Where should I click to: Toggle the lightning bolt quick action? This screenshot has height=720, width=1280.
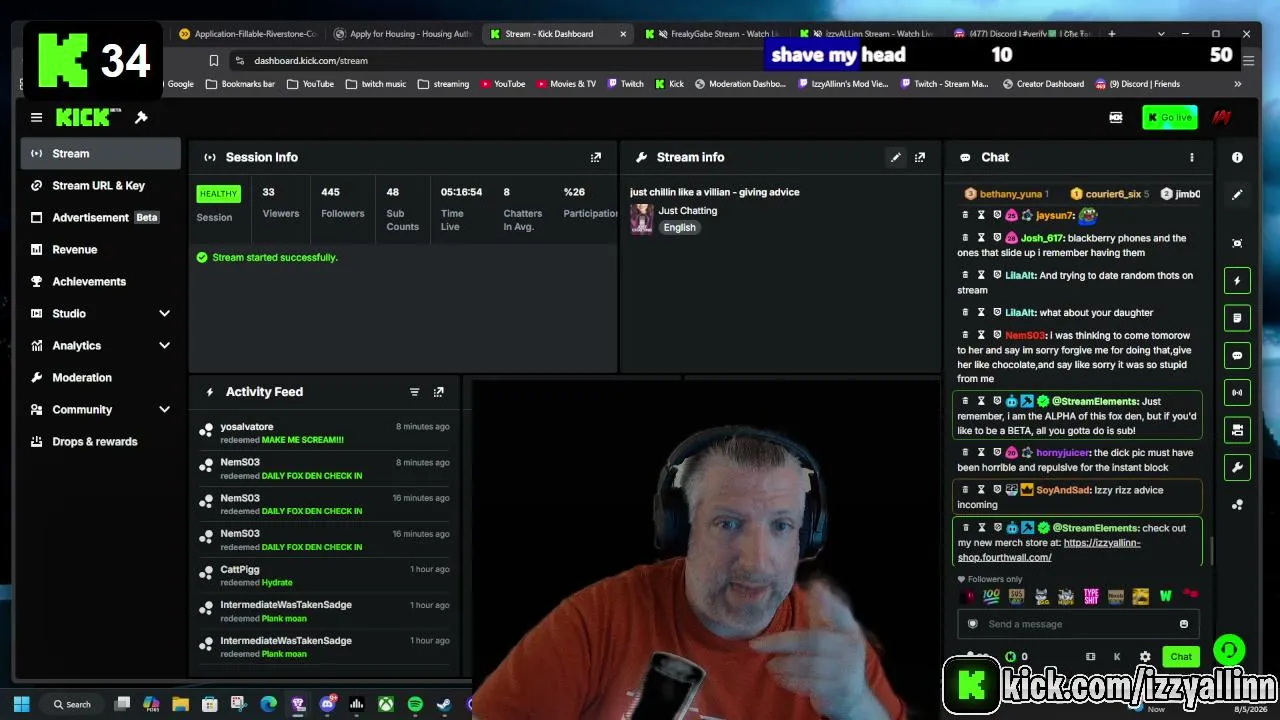tap(1237, 281)
